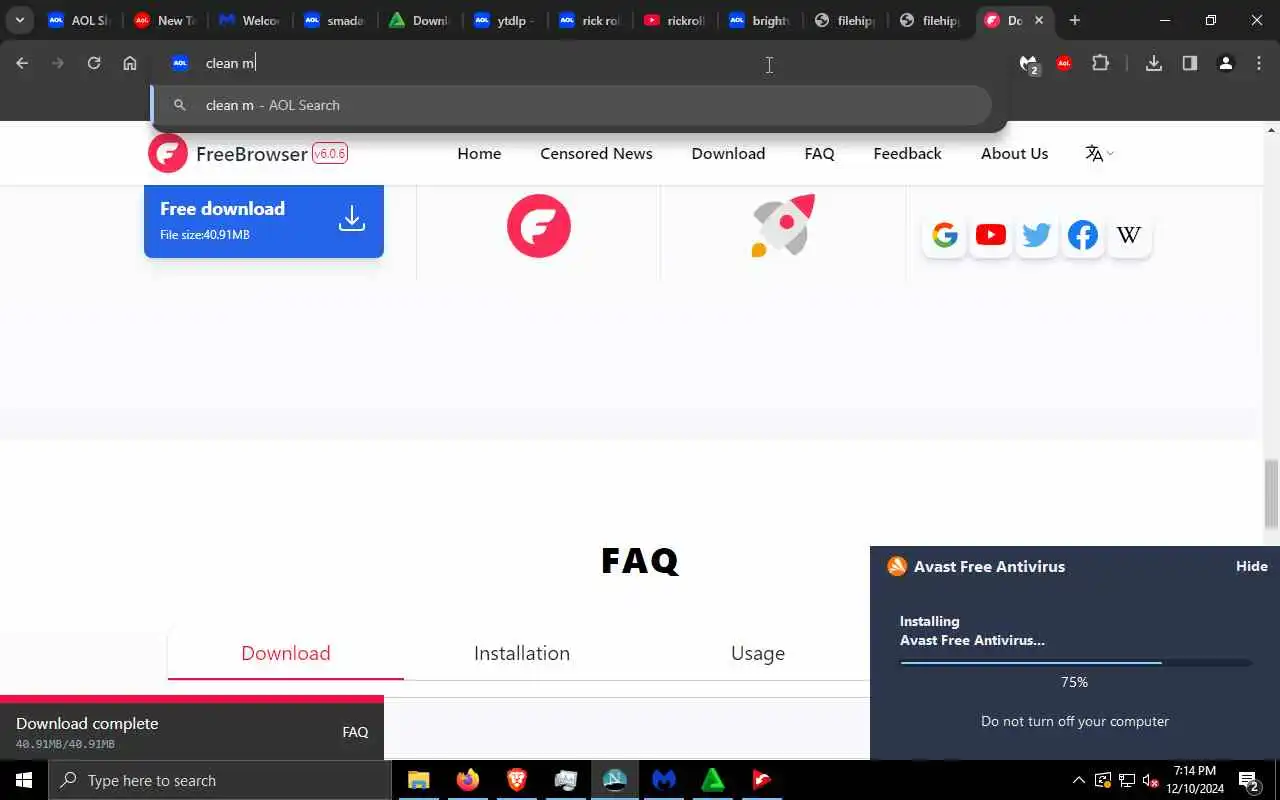Screen dimensions: 1280x800
Task: Click the pink FreeBrowser circle icon
Action: (539, 226)
